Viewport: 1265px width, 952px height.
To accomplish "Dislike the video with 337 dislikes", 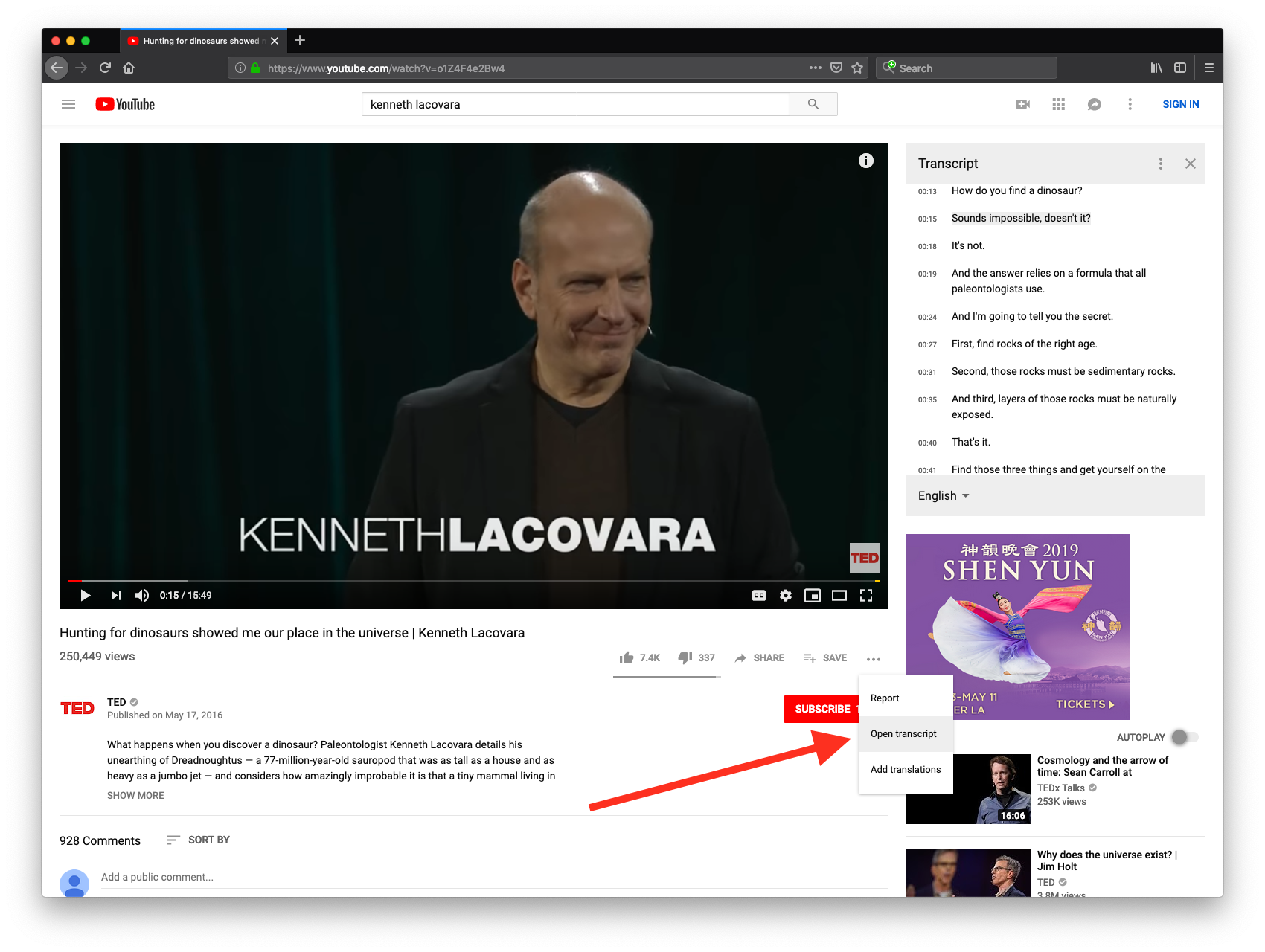I will coord(696,658).
